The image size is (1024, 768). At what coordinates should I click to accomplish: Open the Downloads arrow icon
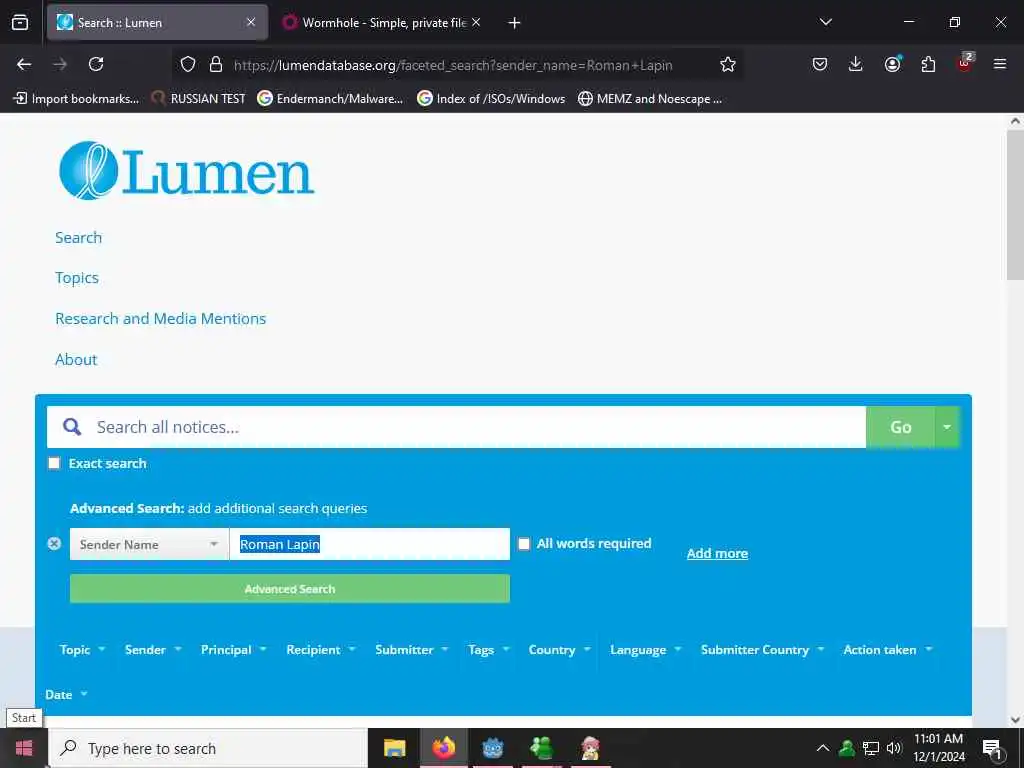click(x=856, y=64)
